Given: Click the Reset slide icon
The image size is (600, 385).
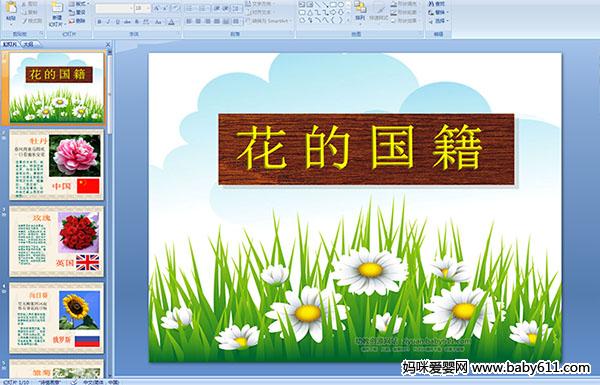Looking at the screenshot, I should click(x=71, y=12).
